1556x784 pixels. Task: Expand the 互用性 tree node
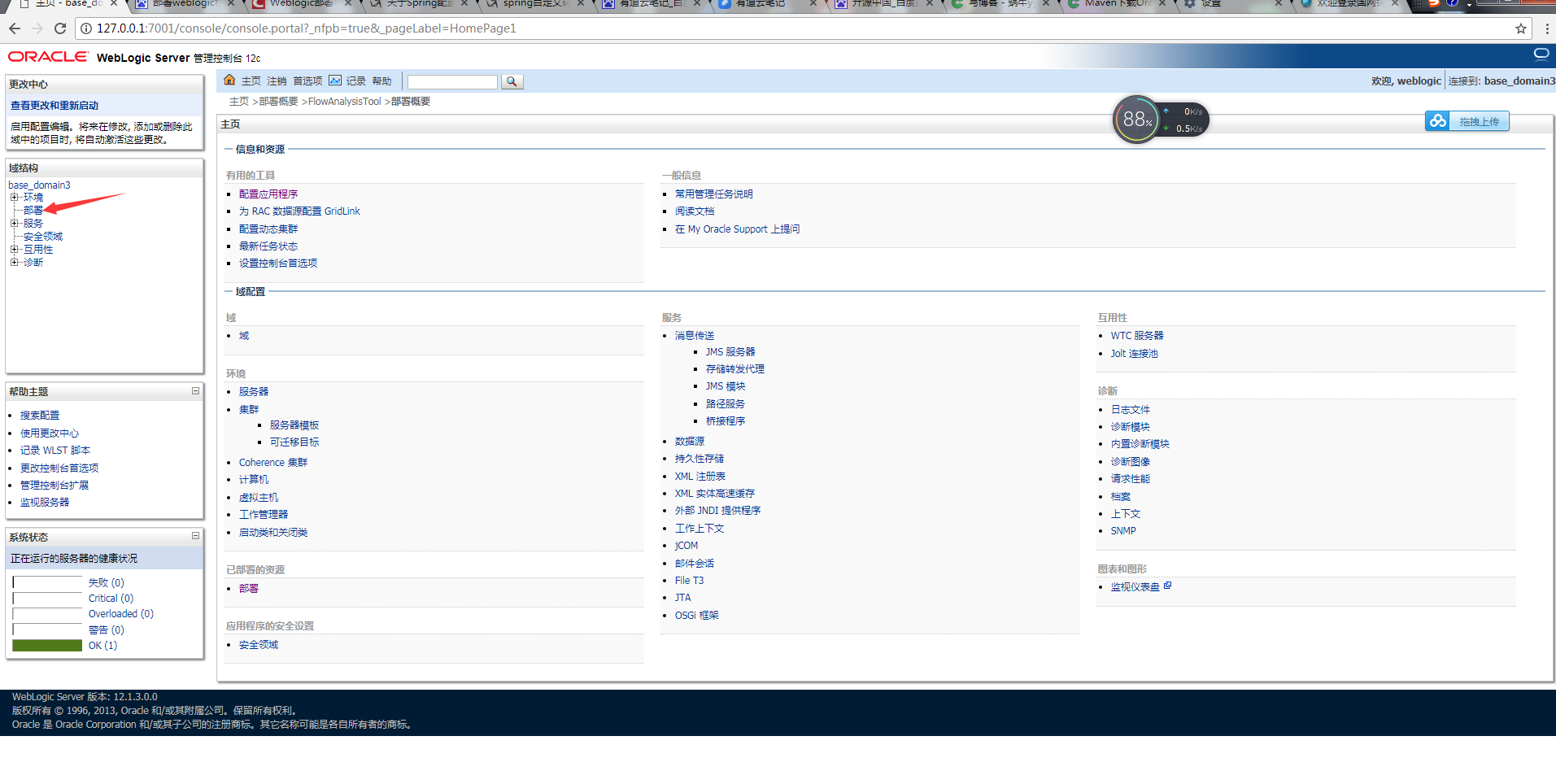pos(14,249)
